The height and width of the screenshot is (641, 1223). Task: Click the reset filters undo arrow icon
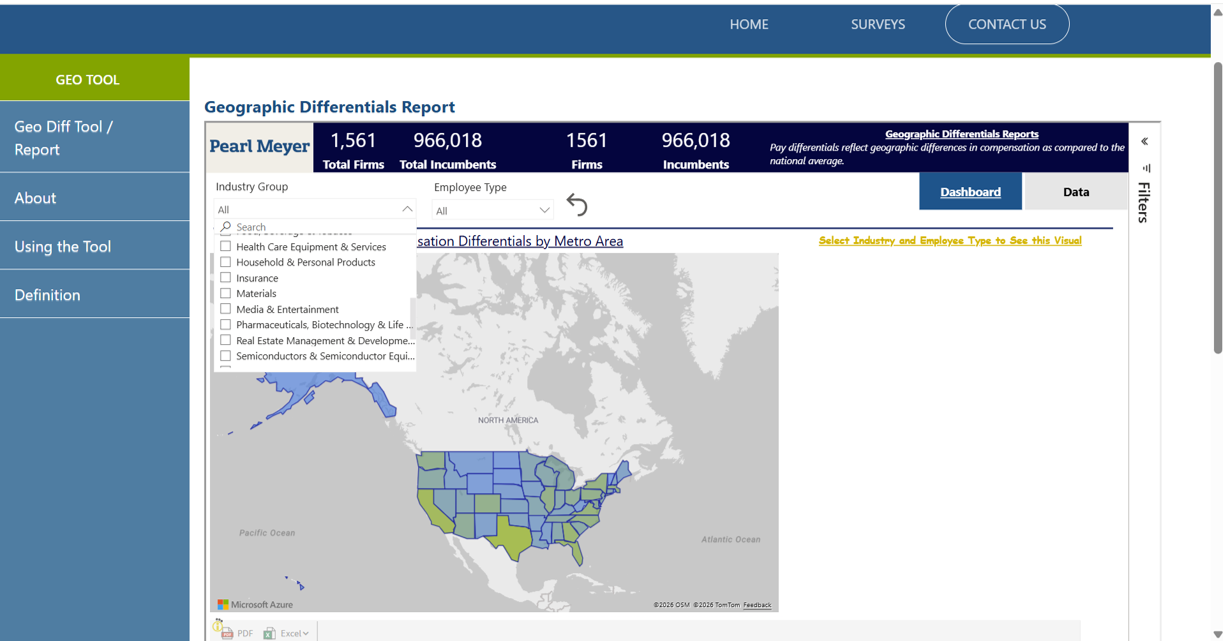click(x=577, y=205)
